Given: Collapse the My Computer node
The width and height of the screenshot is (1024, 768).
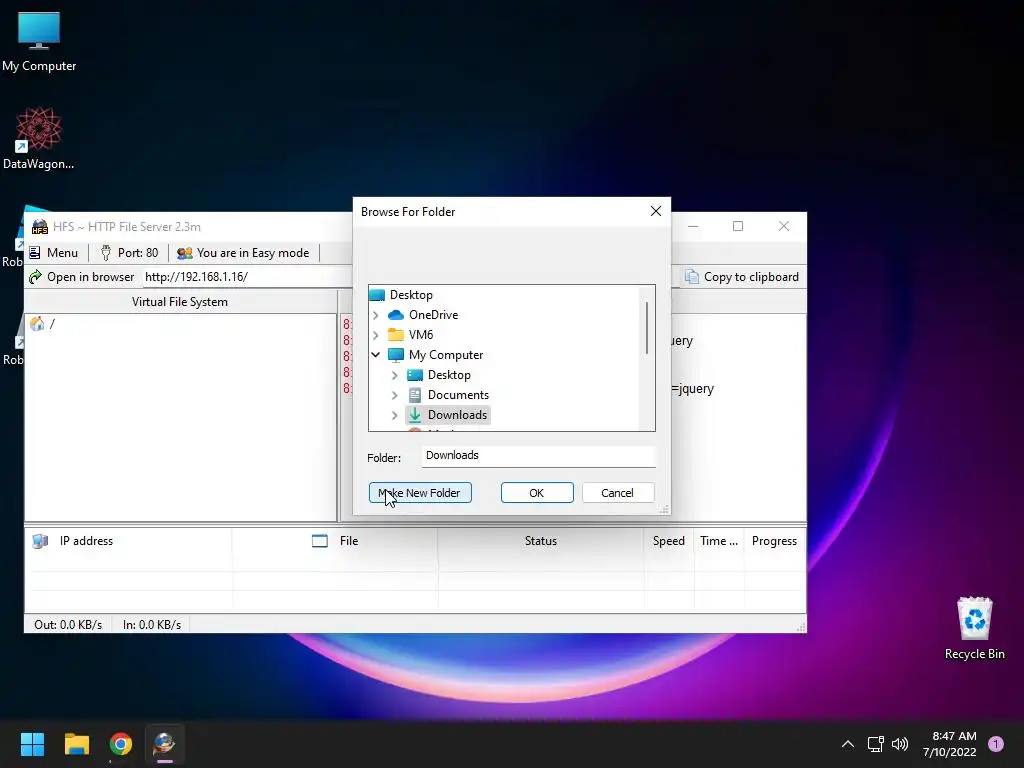Looking at the screenshot, I should 376,355.
